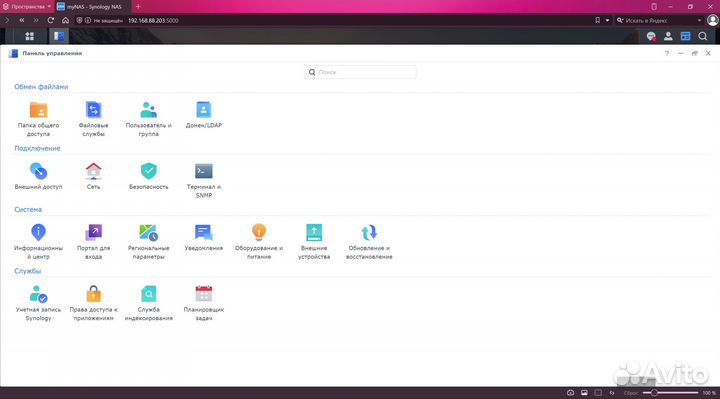This screenshot has height=399, width=720.
Task: Open Обновление и восстановление
Action: (369, 242)
